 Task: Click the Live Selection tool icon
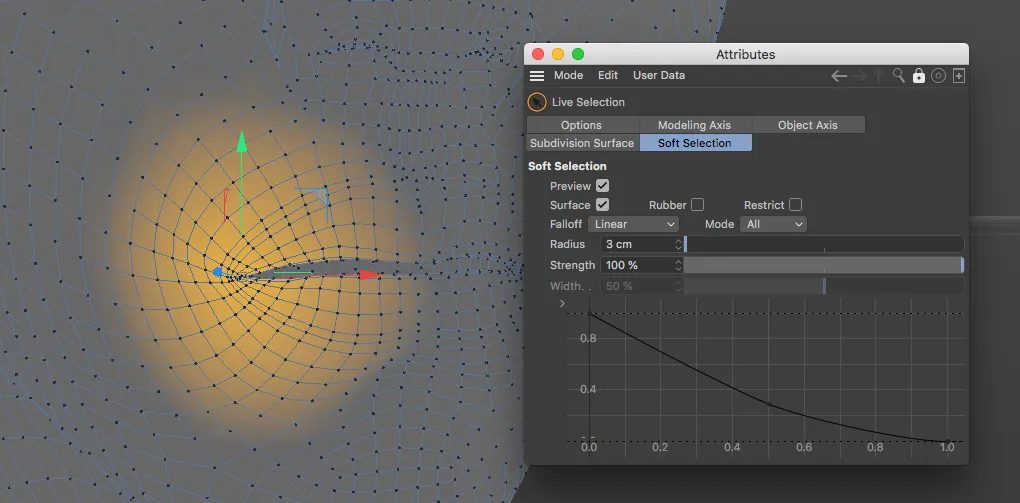pyautogui.click(x=537, y=102)
